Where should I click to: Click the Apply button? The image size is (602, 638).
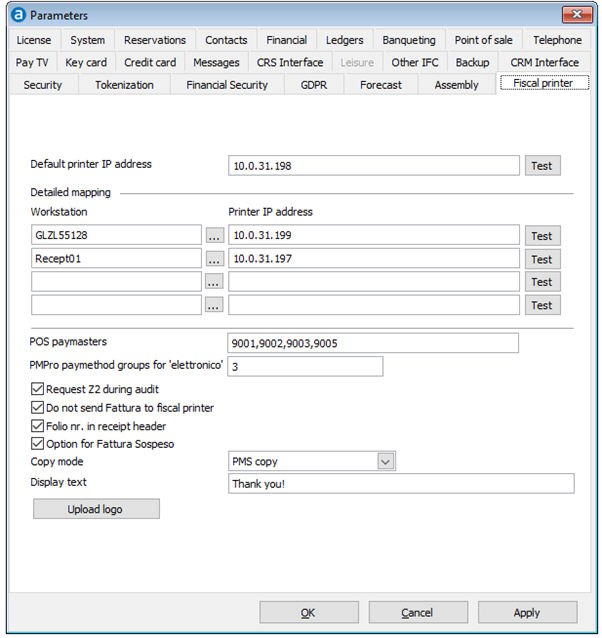(527, 612)
